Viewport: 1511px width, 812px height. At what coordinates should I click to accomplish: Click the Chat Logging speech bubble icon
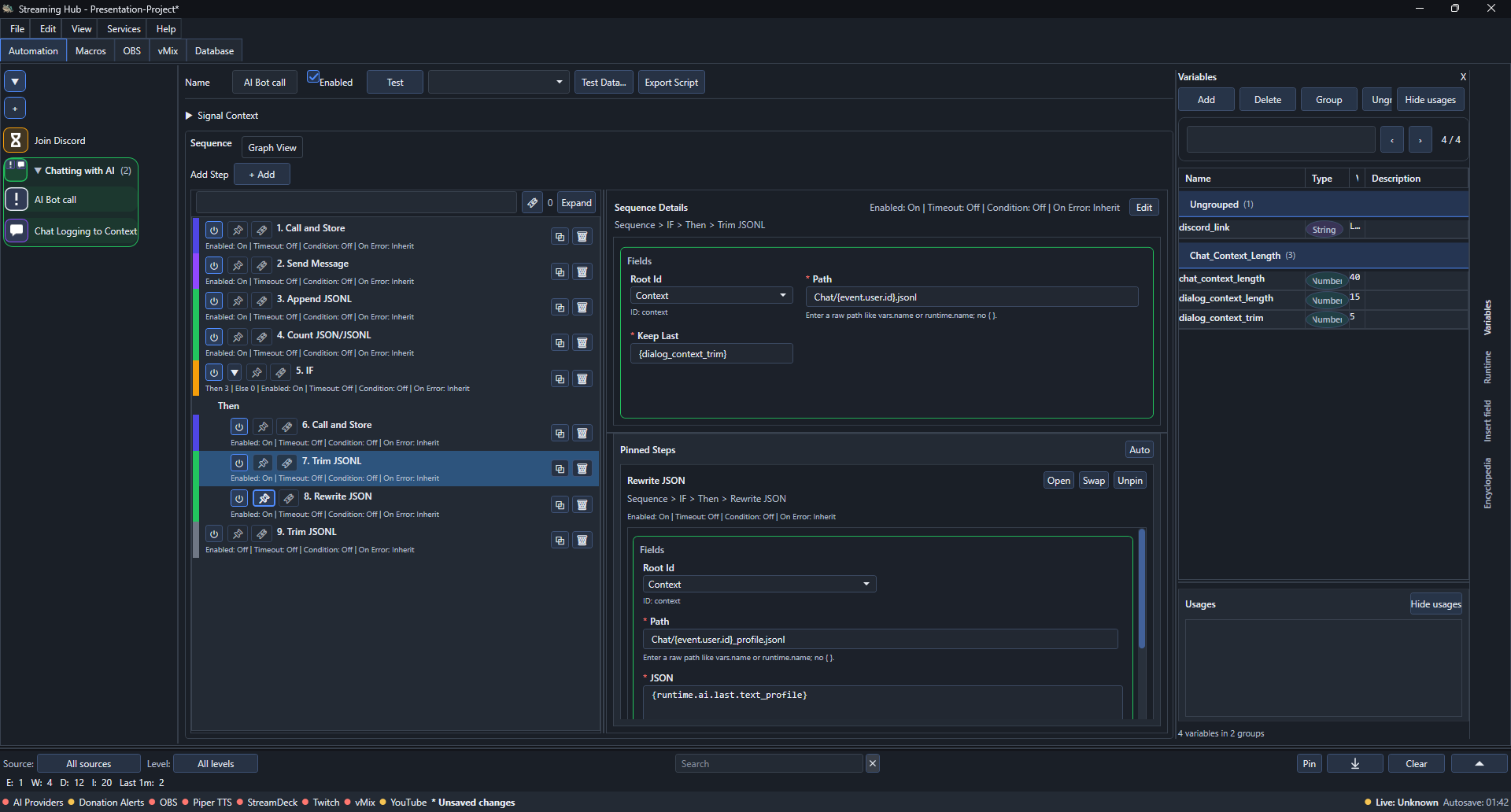pyautogui.click(x=16, y=231)
